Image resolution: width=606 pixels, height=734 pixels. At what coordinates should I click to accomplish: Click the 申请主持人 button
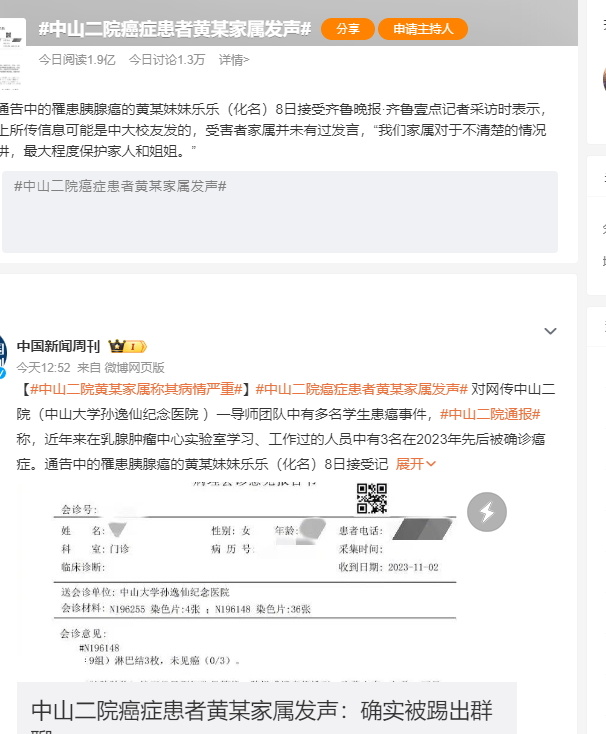423,29
